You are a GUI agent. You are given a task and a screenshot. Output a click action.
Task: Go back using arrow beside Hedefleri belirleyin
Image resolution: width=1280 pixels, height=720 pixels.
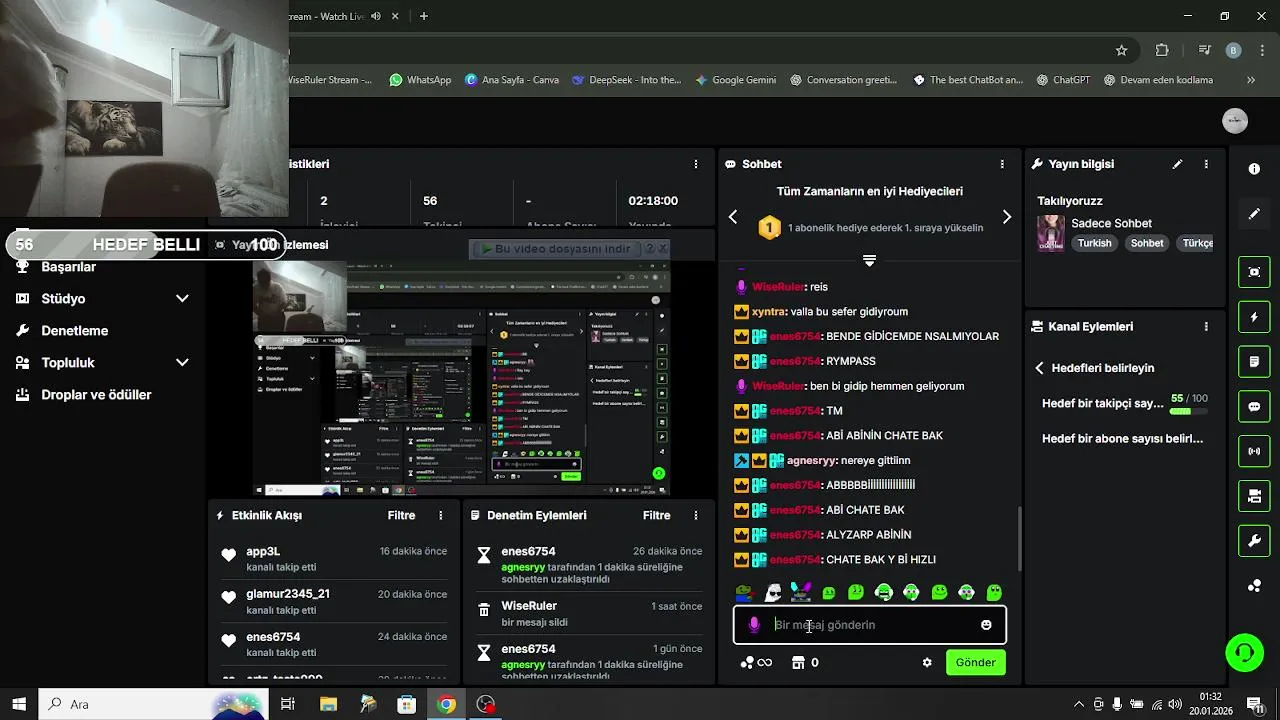tap(1040, 368)
